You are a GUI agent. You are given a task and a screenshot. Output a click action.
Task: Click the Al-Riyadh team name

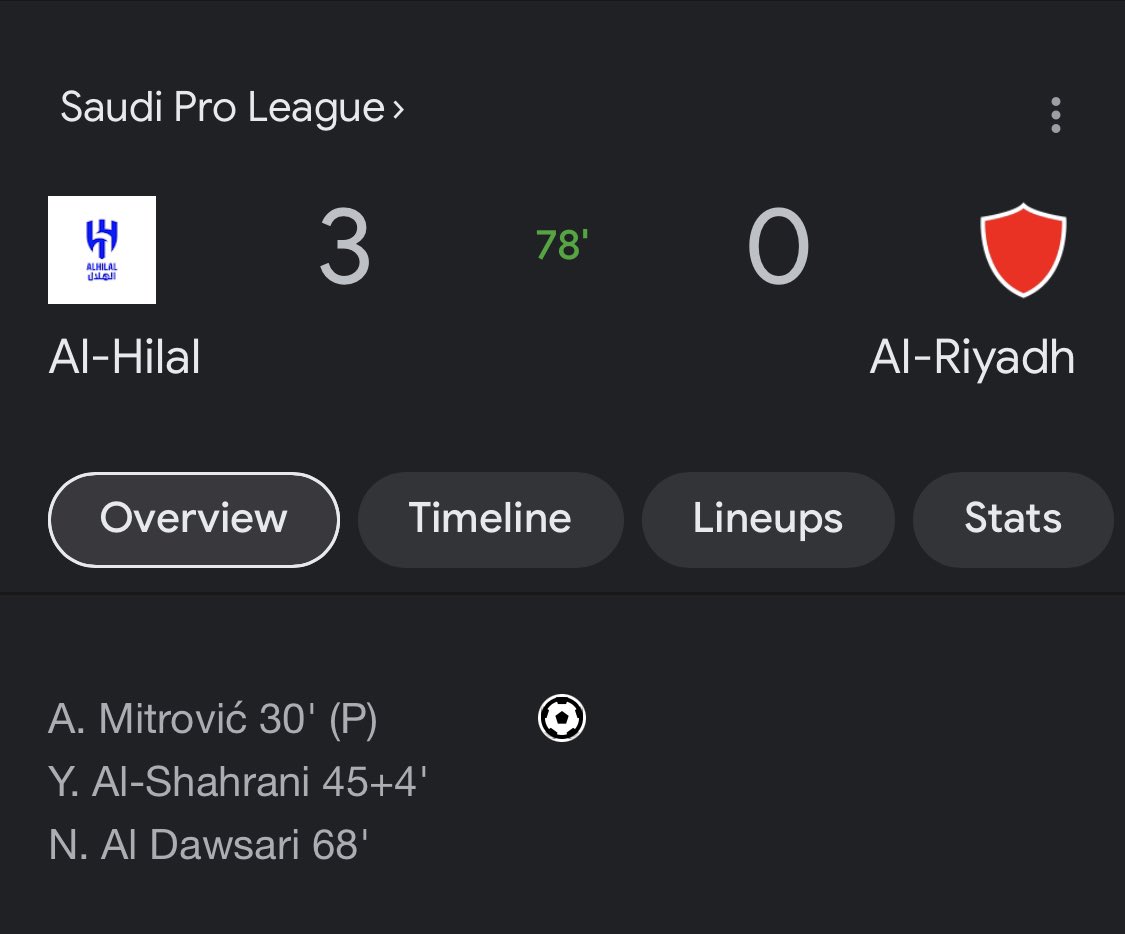pyautogui.click(x=972, y=358)
